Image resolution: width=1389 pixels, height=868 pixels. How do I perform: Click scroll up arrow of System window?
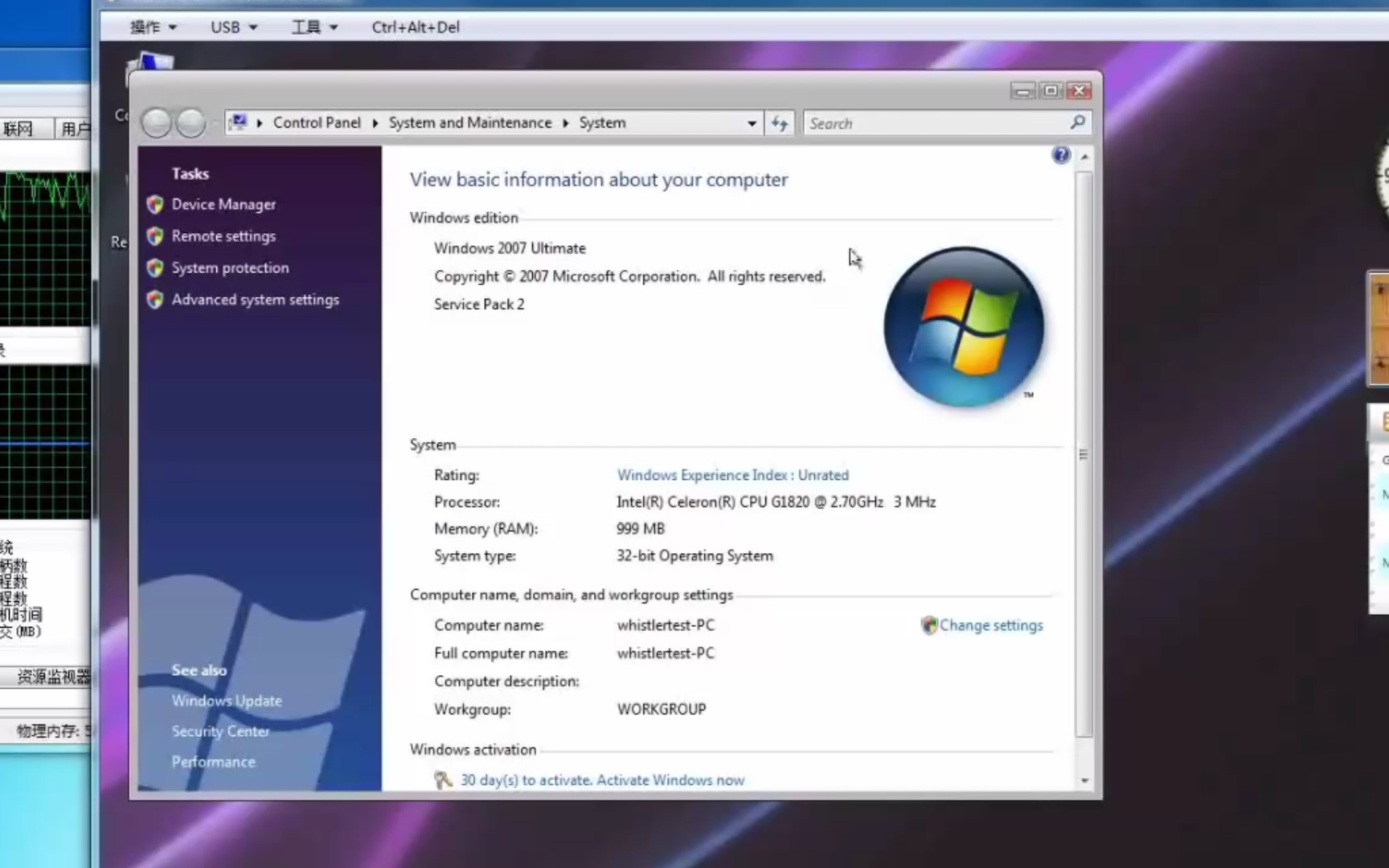1084,157
